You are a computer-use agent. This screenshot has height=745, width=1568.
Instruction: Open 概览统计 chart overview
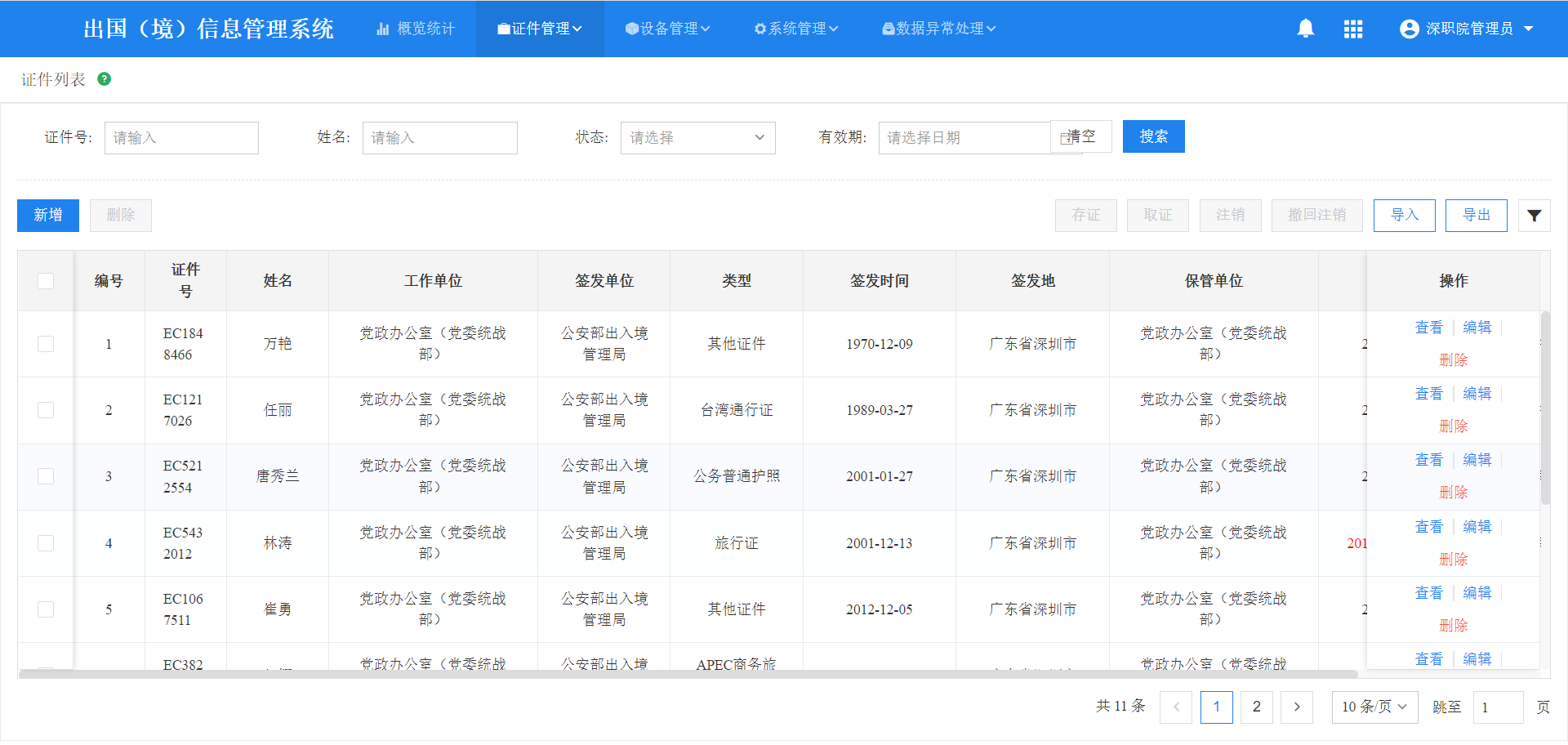click(416, 29)
